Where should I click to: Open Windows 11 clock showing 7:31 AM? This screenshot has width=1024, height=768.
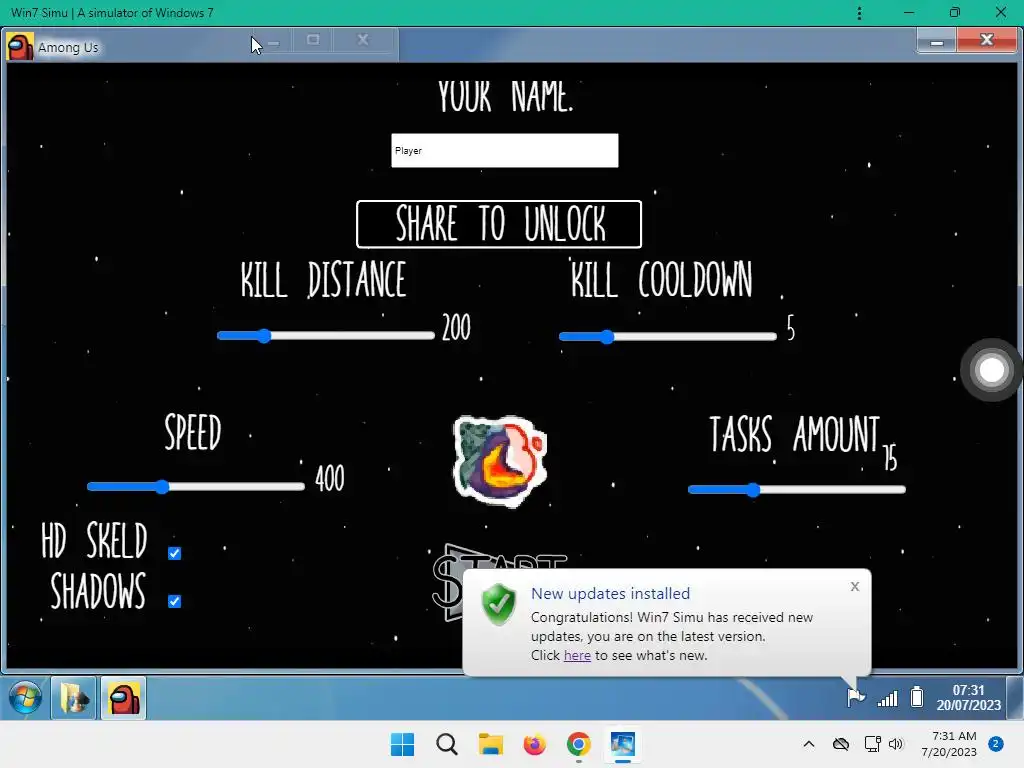[949, 744]
